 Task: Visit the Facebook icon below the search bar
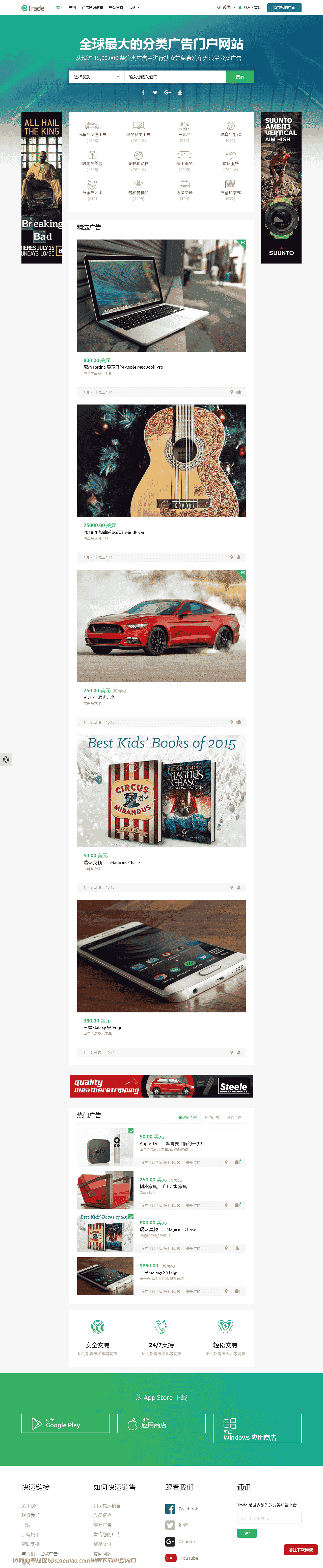[143, 92]
